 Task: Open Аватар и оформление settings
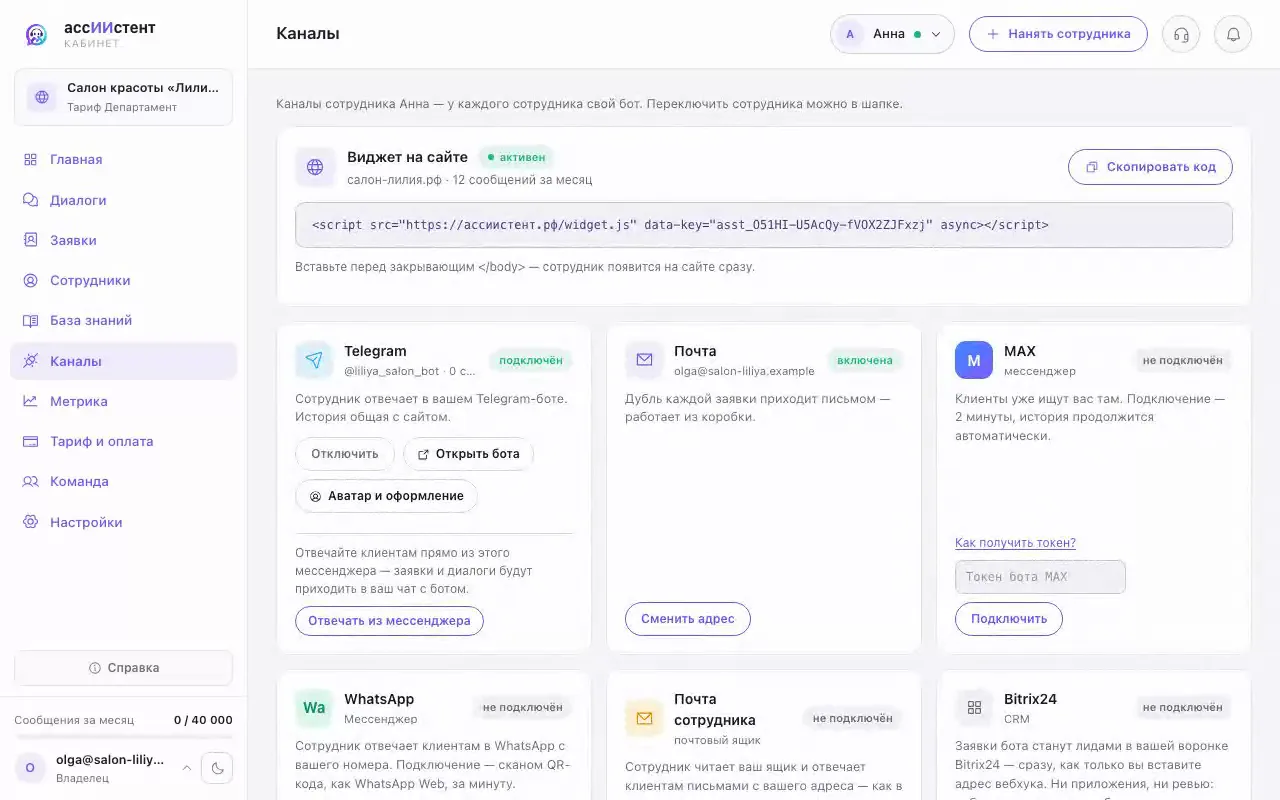386,496
